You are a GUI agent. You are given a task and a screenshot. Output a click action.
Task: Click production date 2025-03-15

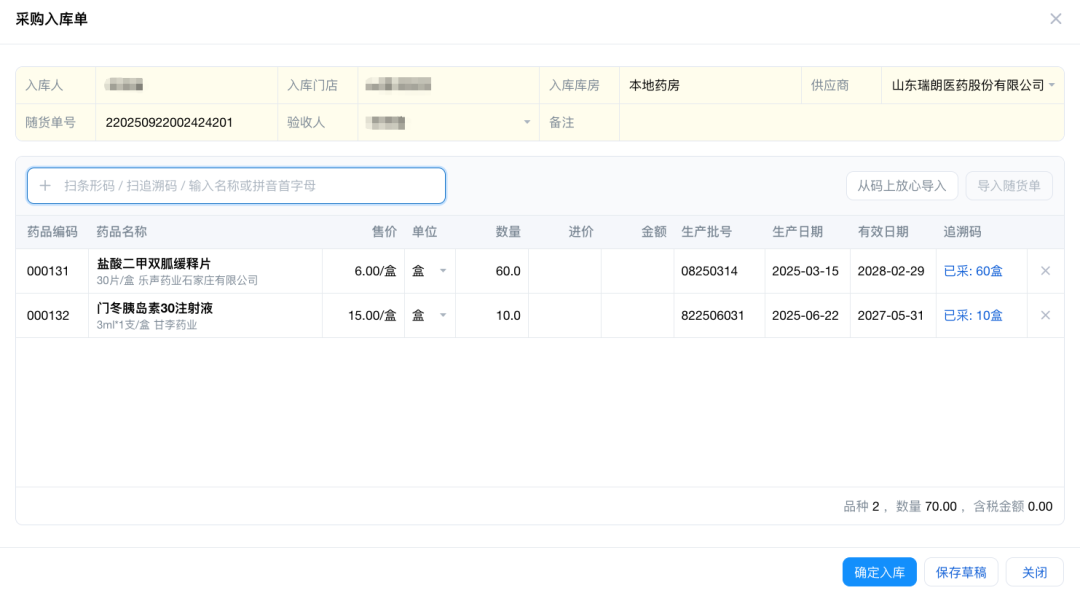click(805, 271)
